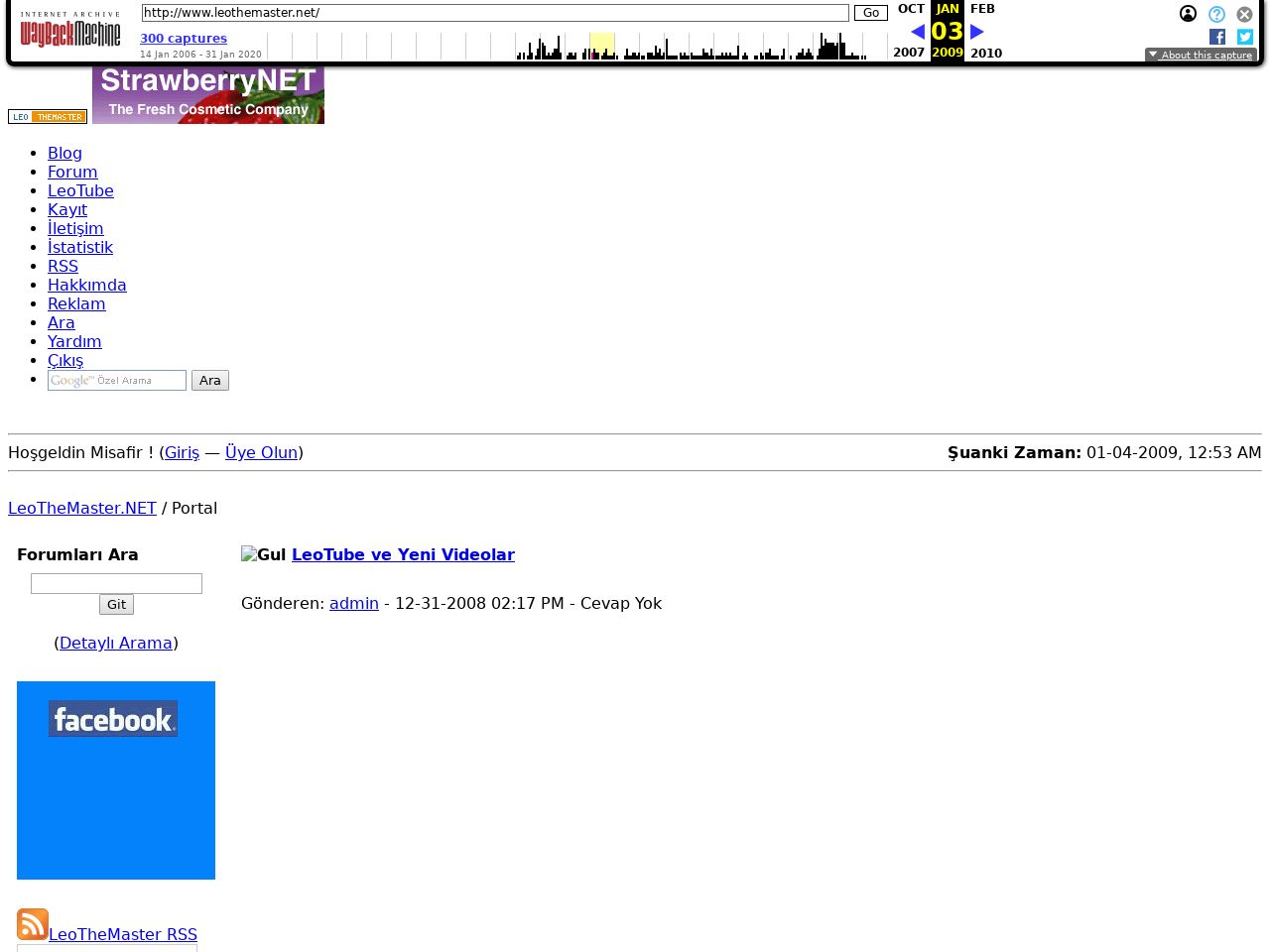Click the StrawberryNET banner ad
This screenshot has height=952, width=1270.
click(x=208, y=94)
